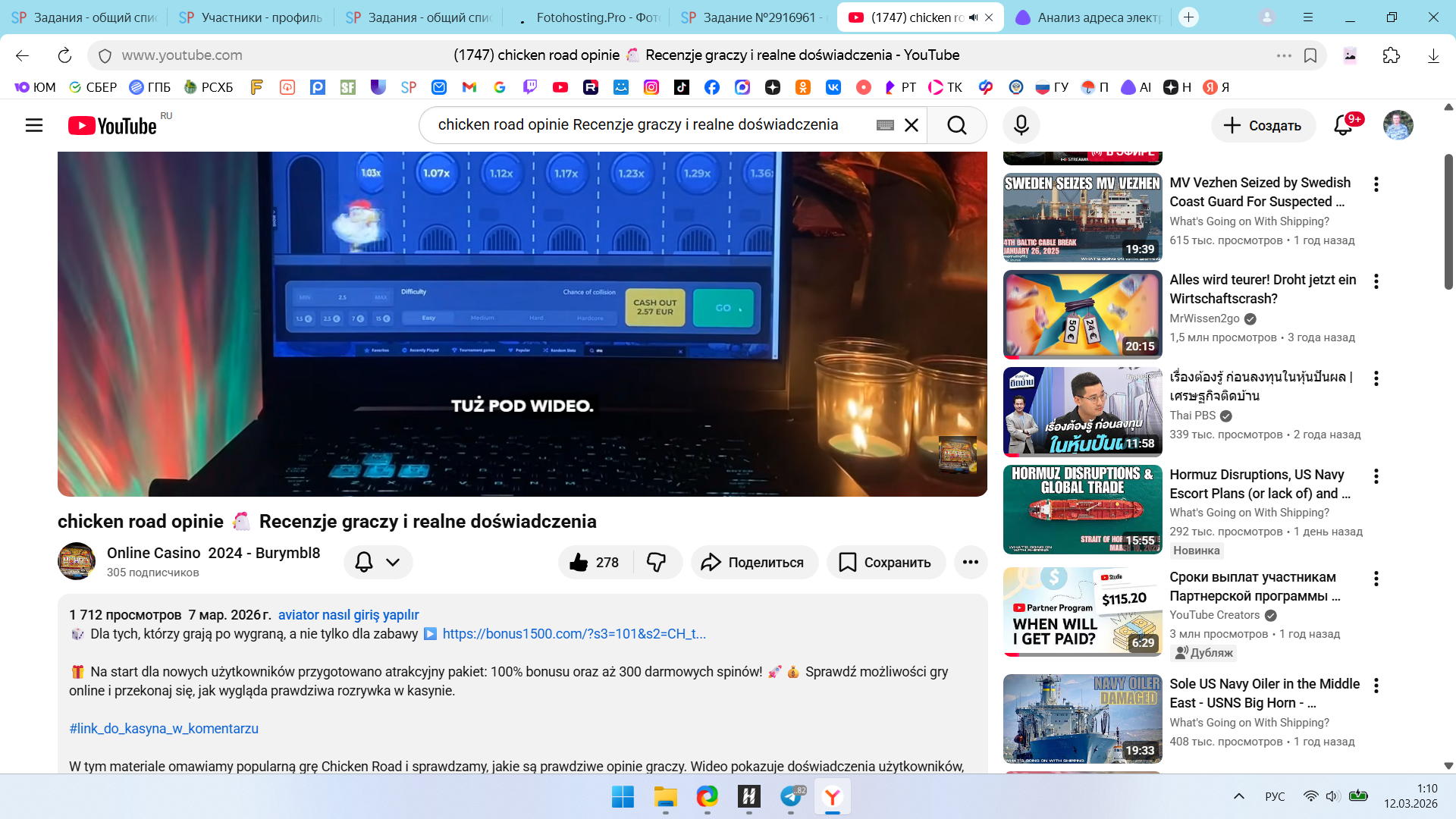Mute the tab via speaker icon
The height and width of the screenshot is (819, 1456).
pyautogui.click(x=973, y=17)
